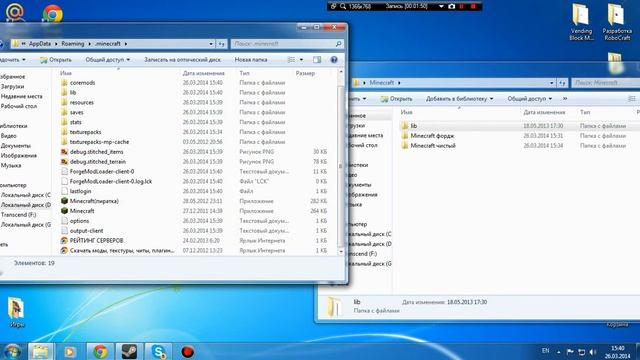Viewport: 640px width, 360px height.
Task: Open Общий доступ menu in .minecraft window
Action: [107, 60]
